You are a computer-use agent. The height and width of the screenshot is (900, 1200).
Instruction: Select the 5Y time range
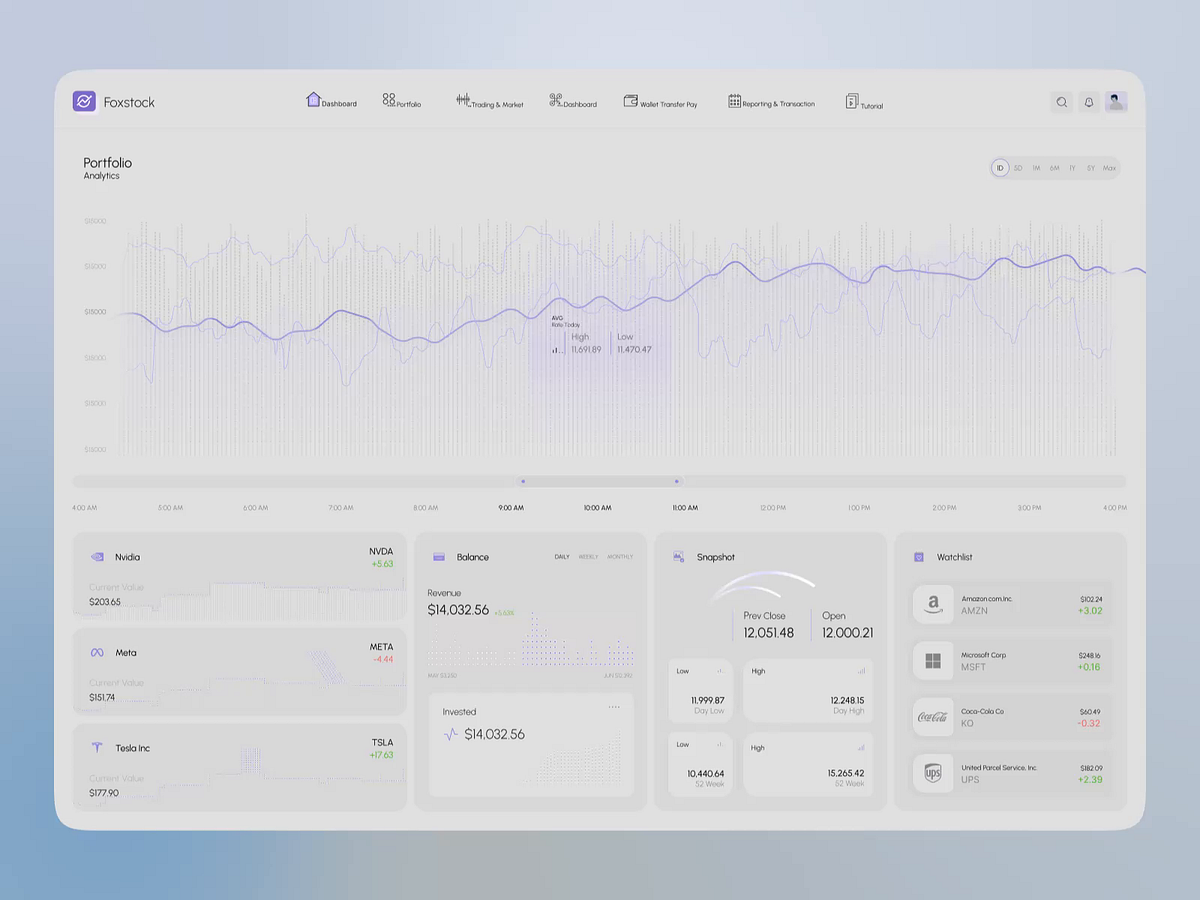[1091, 168]
